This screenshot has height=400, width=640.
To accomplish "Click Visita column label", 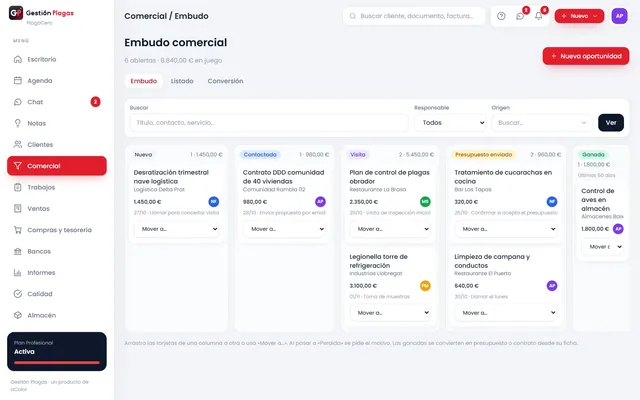I will tap(358, 155).
